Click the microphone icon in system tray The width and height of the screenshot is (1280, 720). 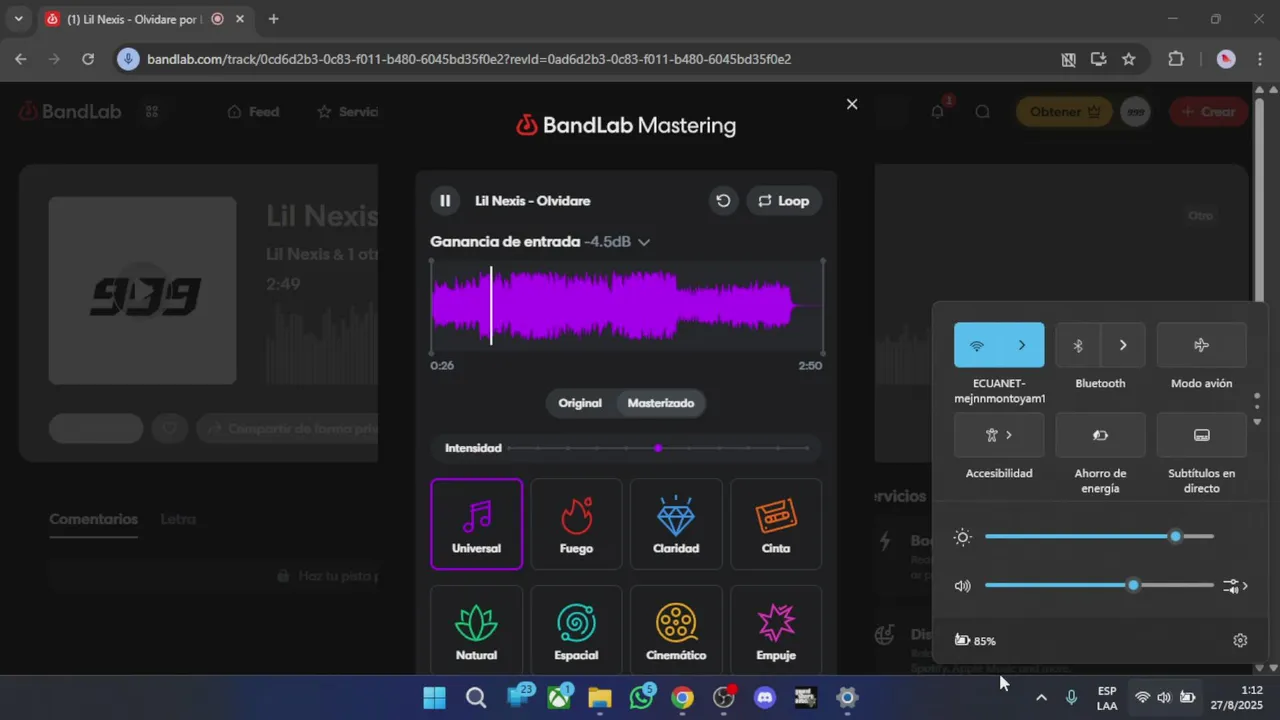(x=1072, y=698)
